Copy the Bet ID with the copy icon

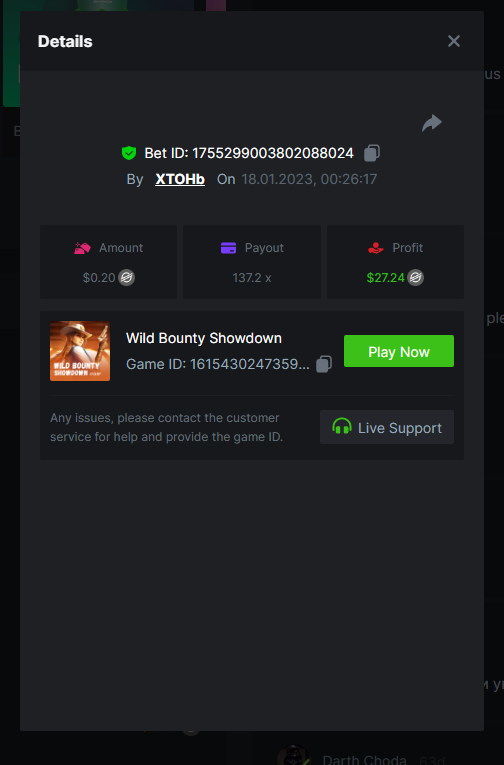pos(372,153)
